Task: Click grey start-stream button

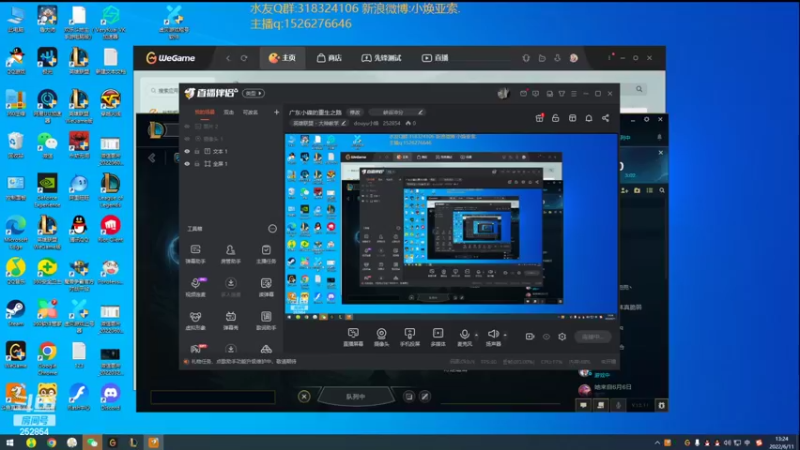Action: (593, 337)
